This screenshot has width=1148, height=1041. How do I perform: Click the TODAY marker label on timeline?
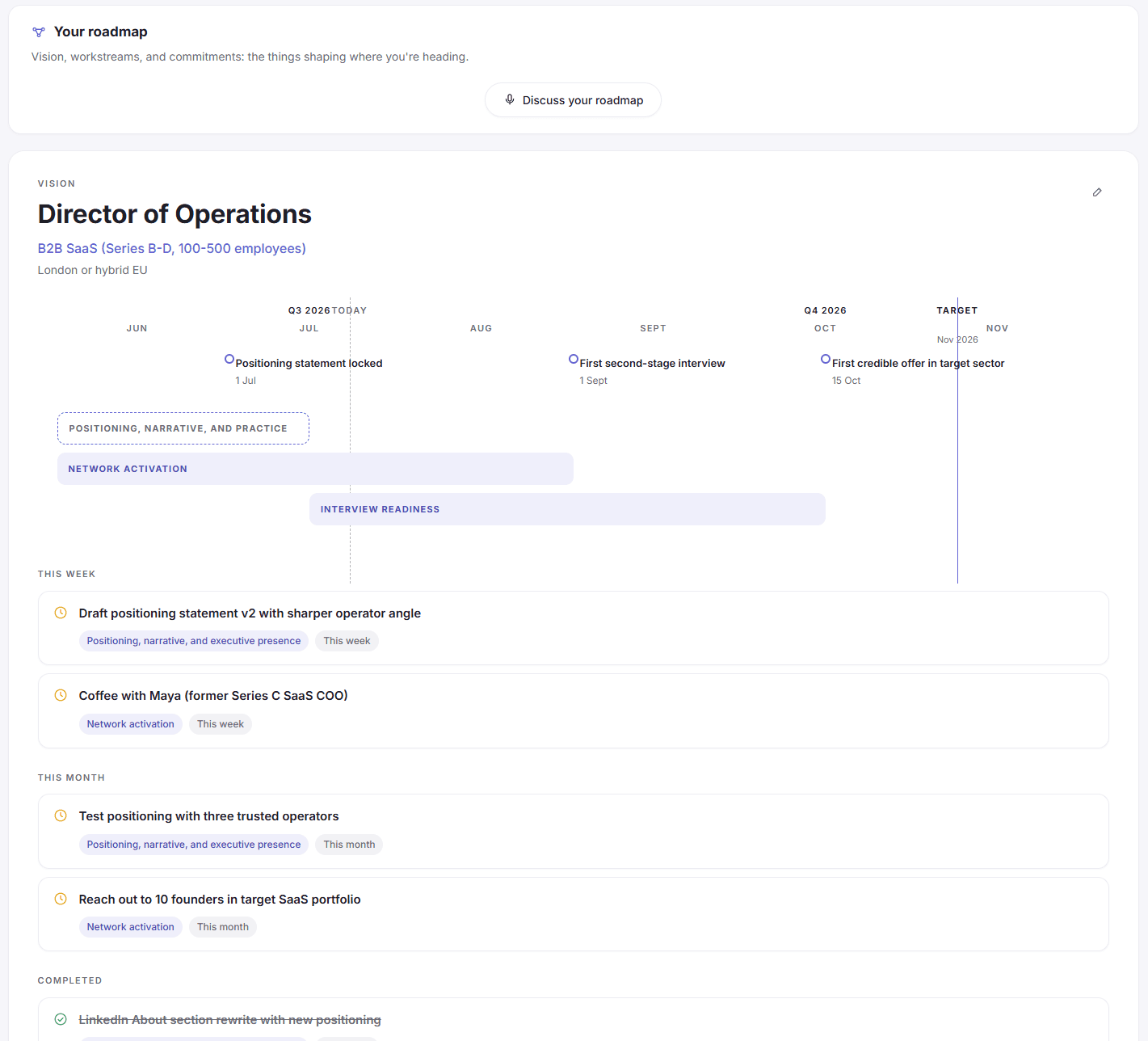pyautogui.click(x=350, y=310)
